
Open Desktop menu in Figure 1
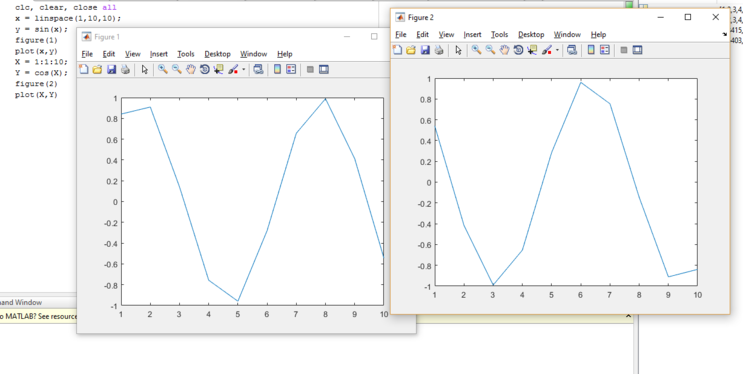pyautogui.click(x=217, y=54)
